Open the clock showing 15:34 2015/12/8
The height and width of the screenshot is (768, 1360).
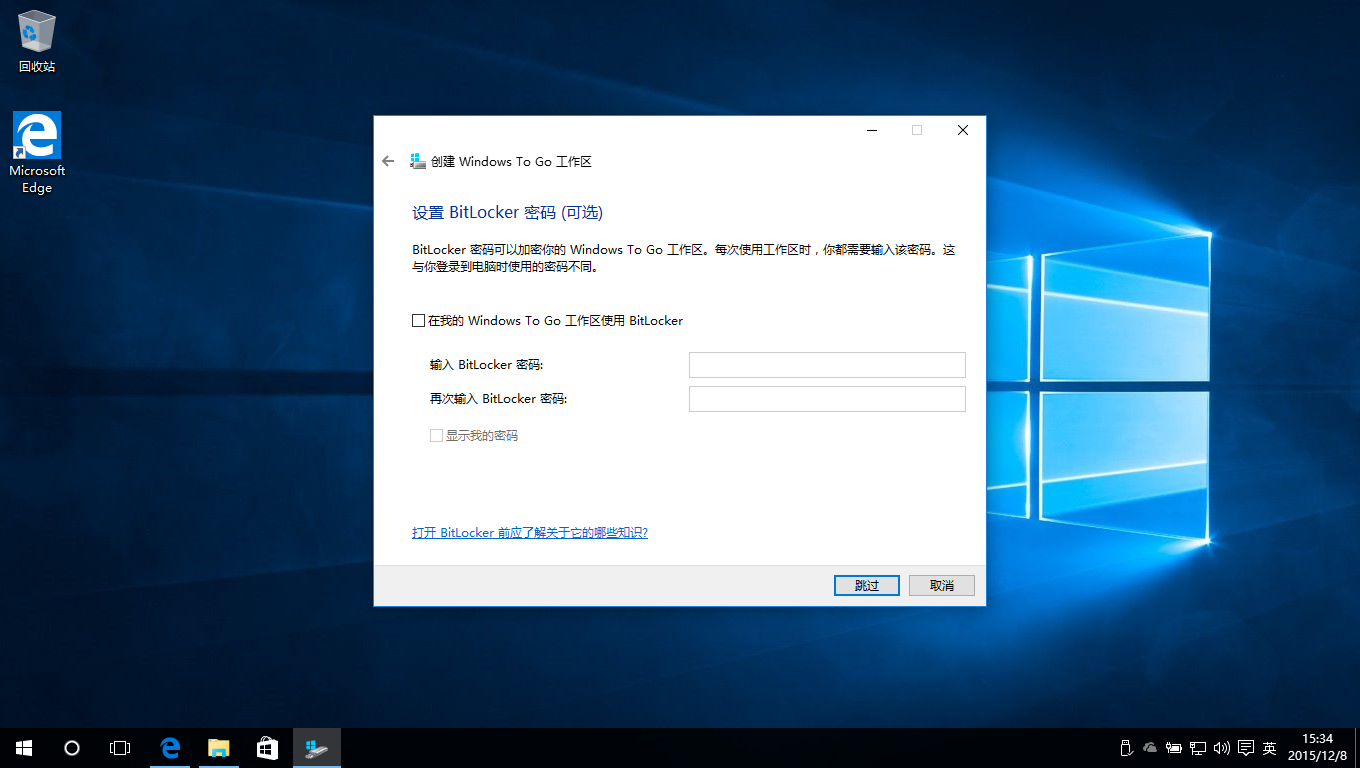pyautogui.click(x=1318, y=748)
